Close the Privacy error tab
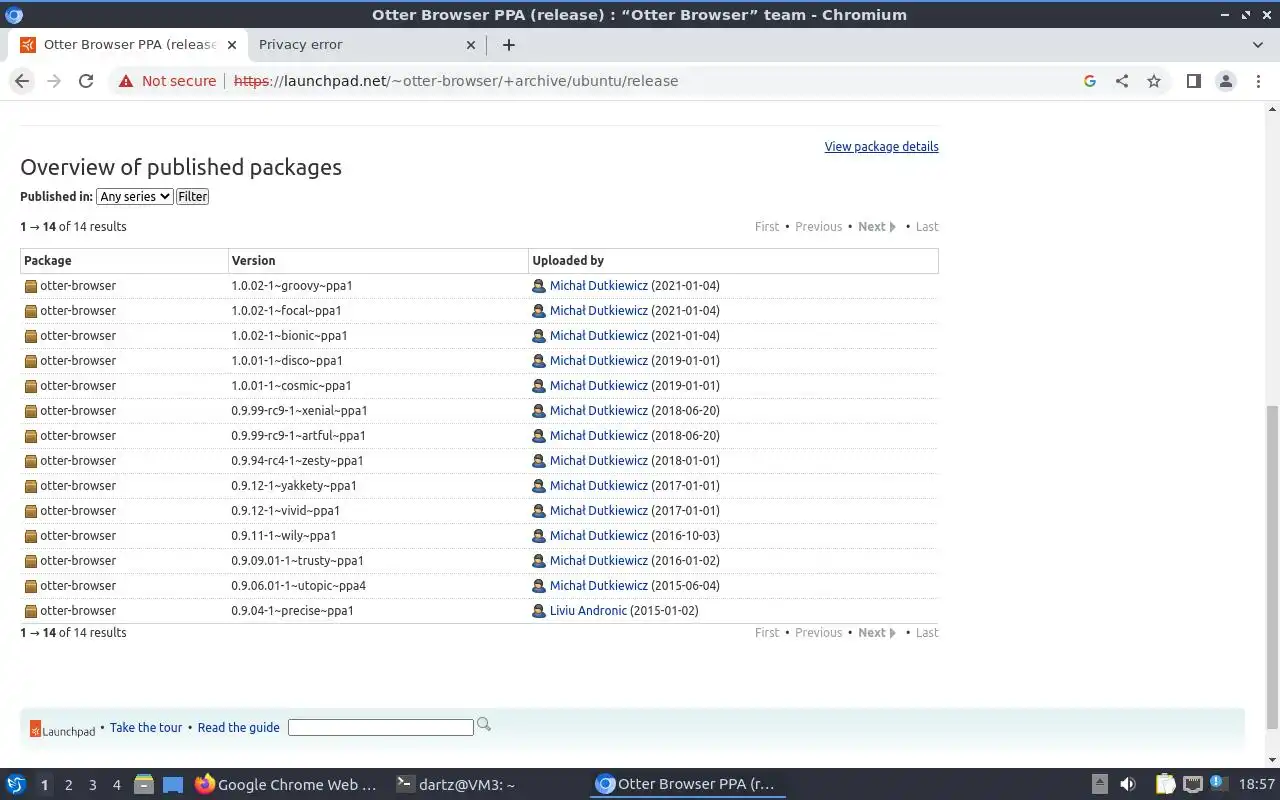Image resolution: width=1280 pixels, height=800 pixels. tap(472, 44)
